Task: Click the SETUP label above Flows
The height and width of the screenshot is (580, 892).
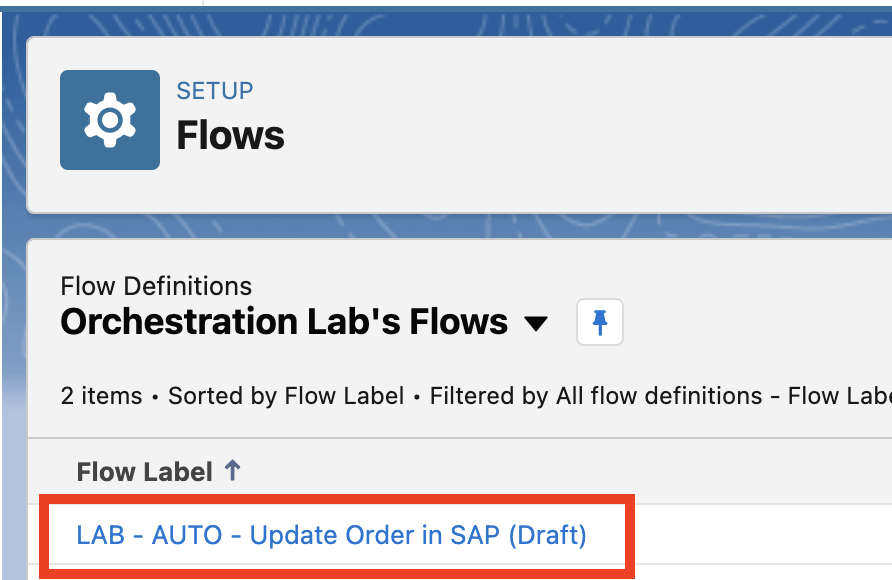Action: [215, 91]
